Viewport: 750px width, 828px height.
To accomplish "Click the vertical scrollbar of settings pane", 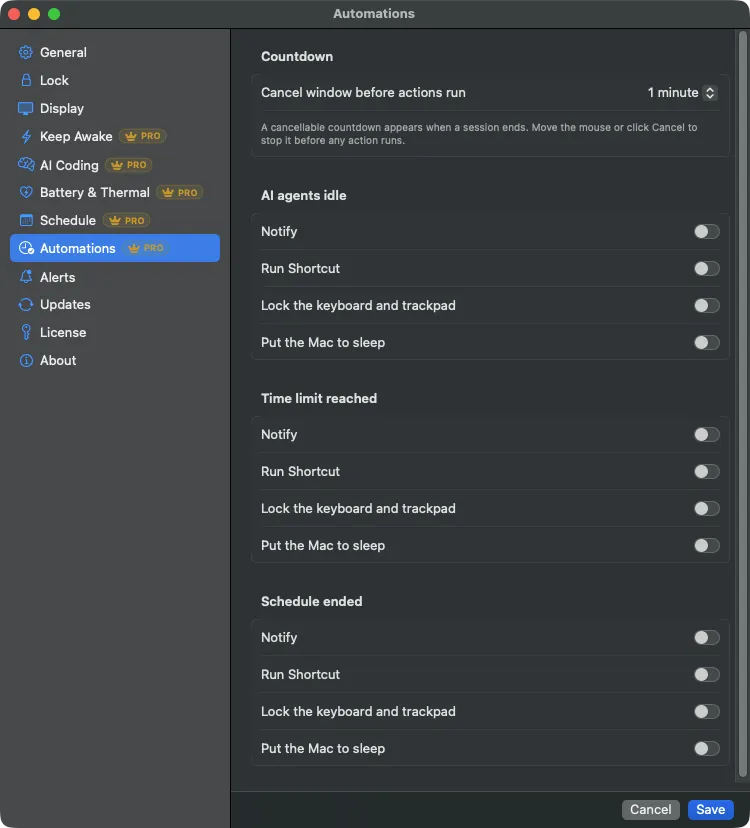I will [743, 404].
